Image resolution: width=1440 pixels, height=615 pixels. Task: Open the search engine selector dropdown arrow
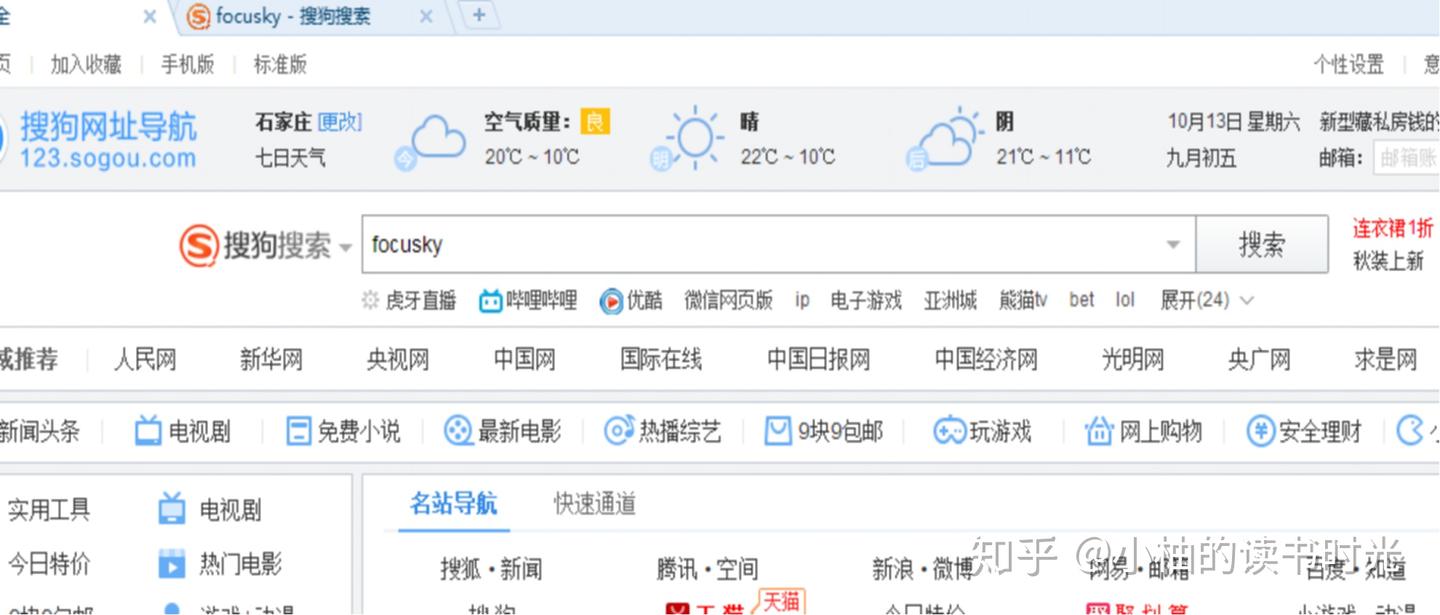(x=345, y=247)
